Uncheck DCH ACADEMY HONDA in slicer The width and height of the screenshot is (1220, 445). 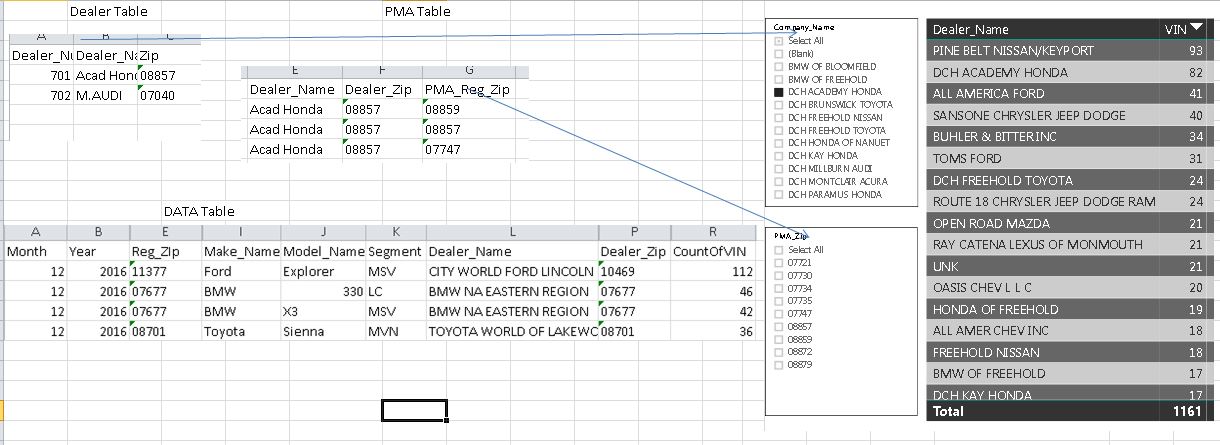tap(779, 92)
